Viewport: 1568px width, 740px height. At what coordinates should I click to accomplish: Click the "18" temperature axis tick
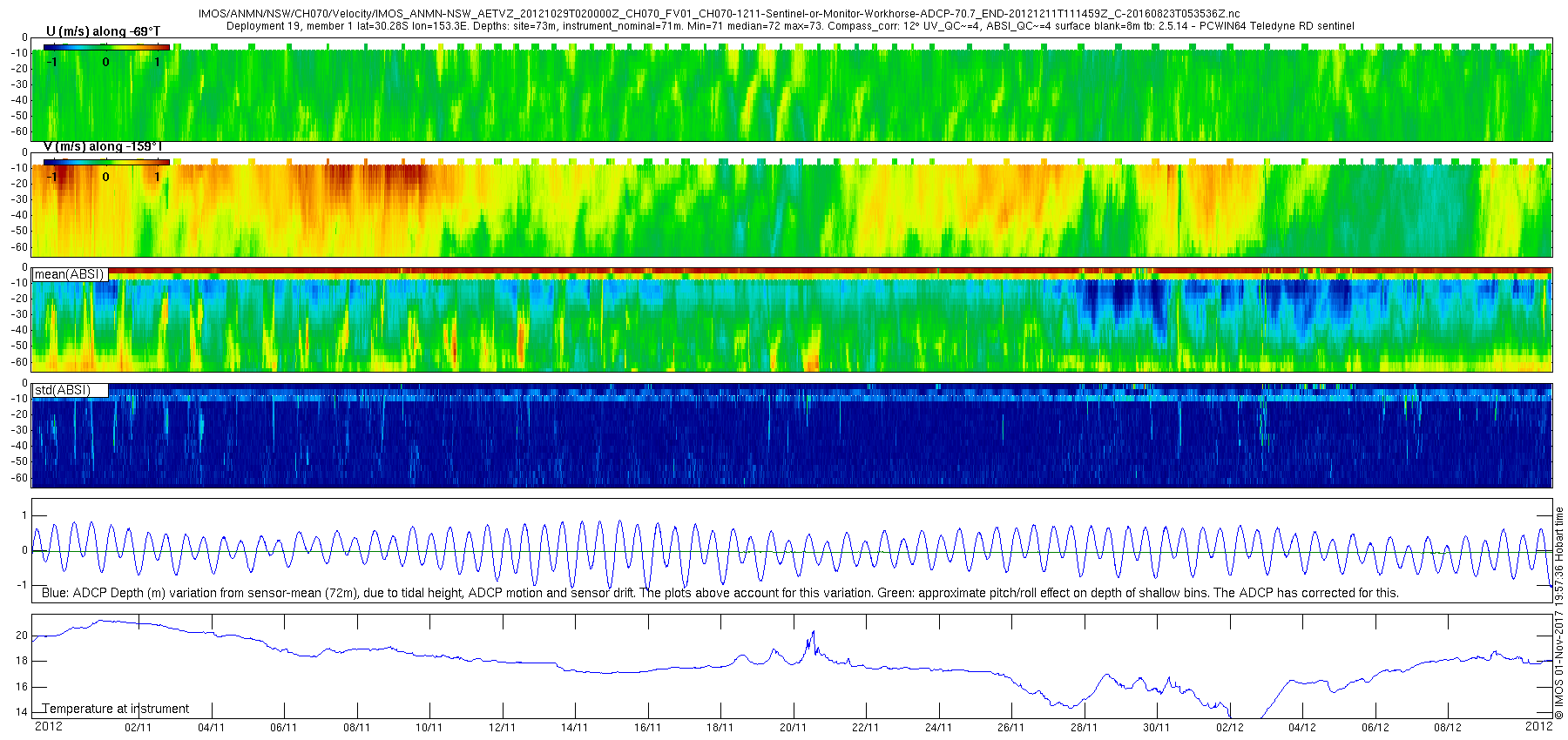tap(22, 661)
